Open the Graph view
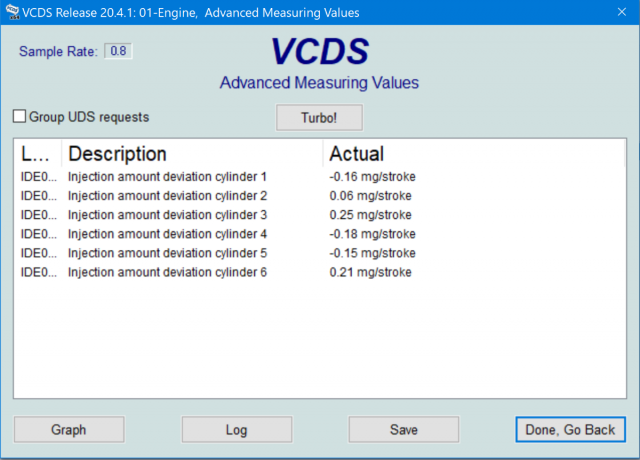 [x=69, y=430]
